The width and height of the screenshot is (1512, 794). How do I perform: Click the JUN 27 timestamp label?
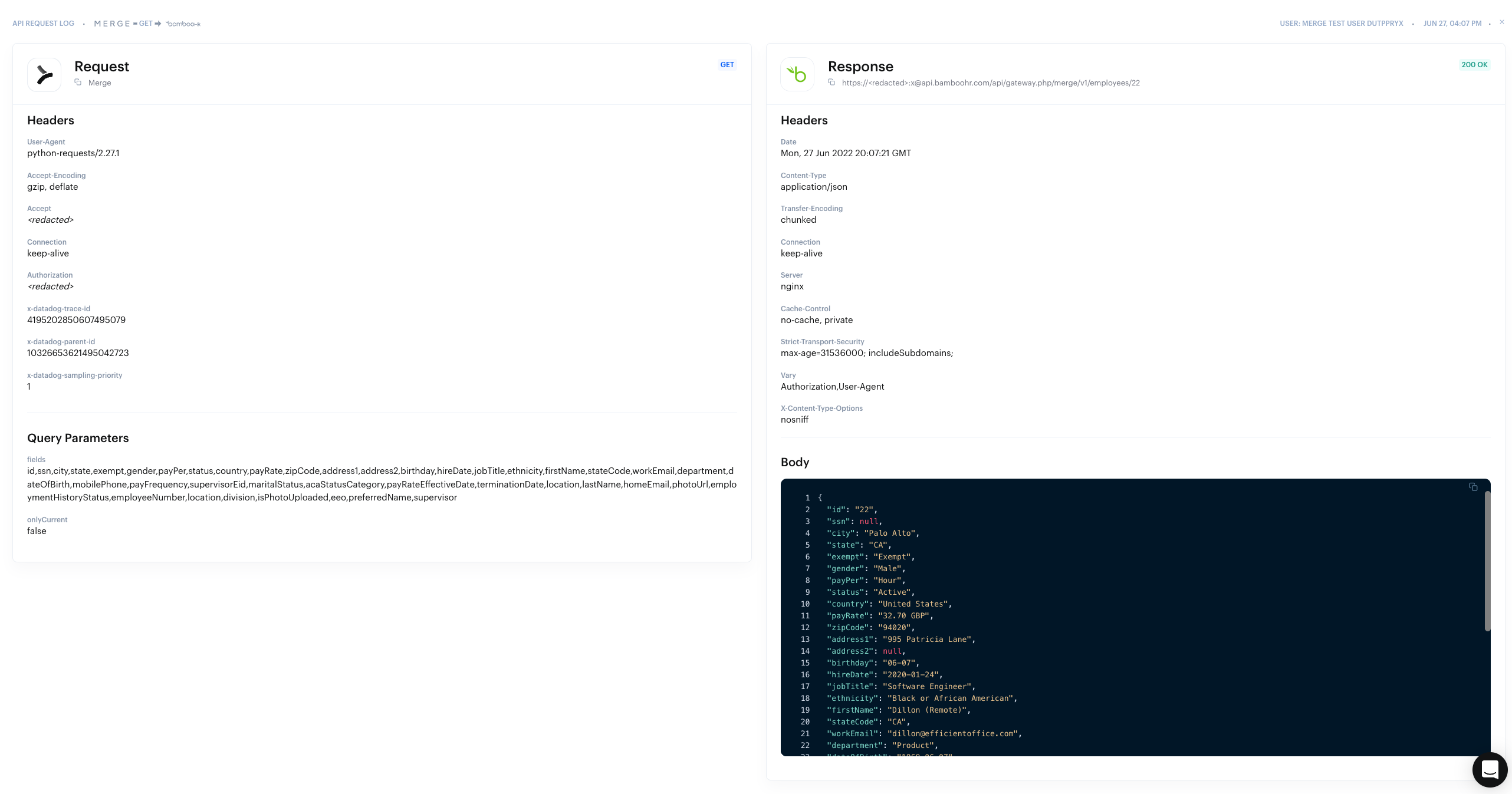1452,24
